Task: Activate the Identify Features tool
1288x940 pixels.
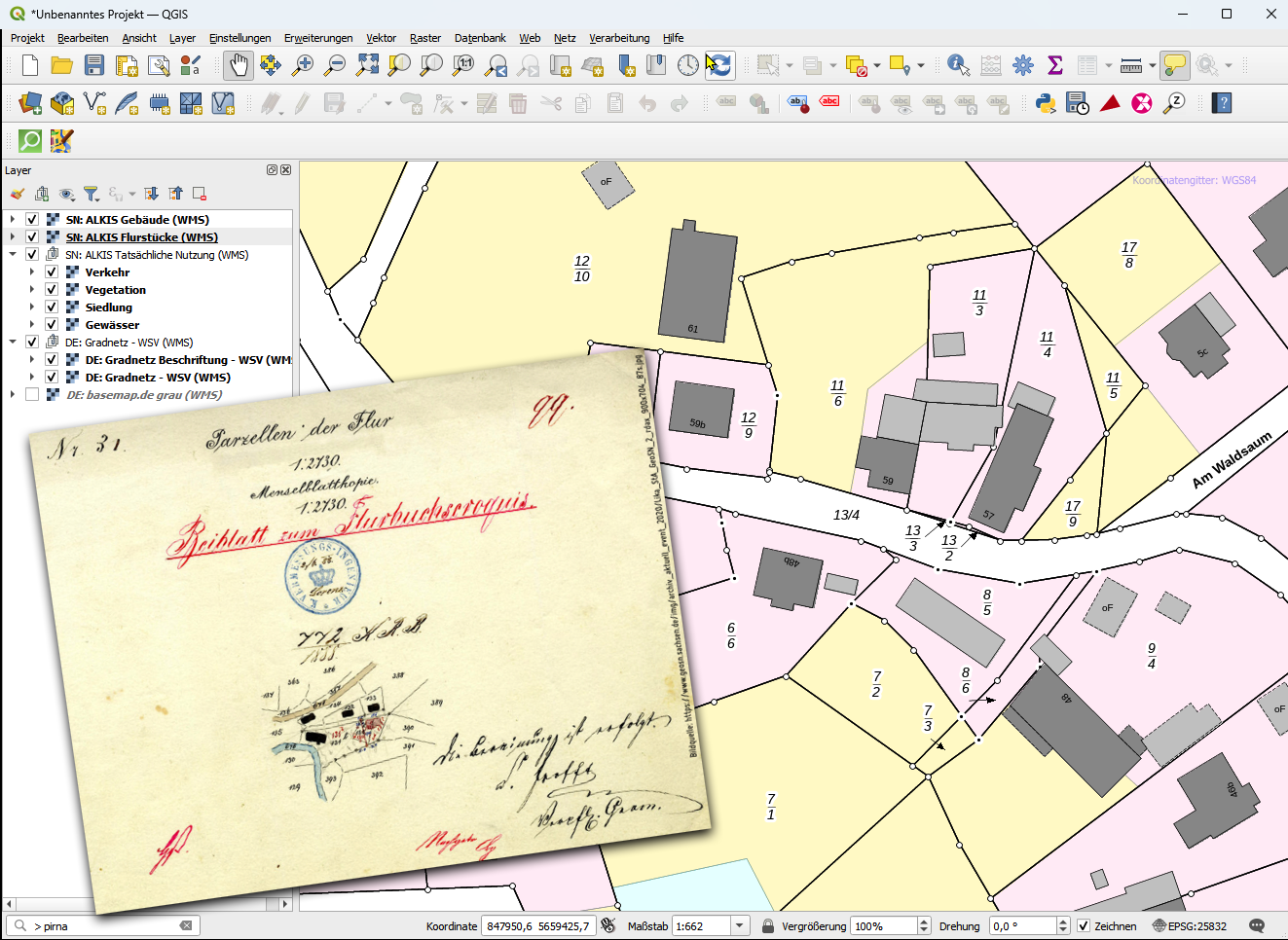Action: coord(958,65)
